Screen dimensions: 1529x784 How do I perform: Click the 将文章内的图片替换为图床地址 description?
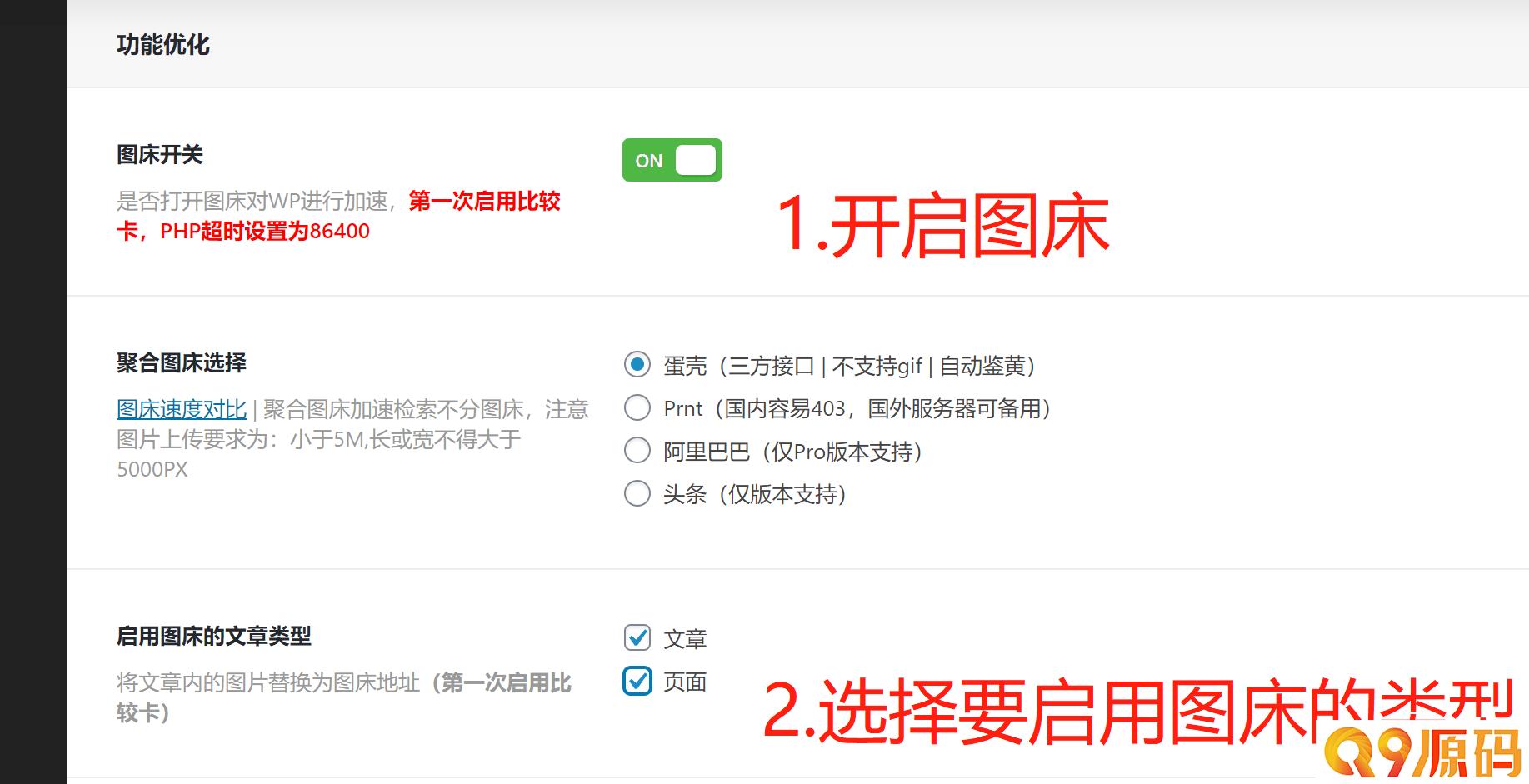click(x=268, y=682)
